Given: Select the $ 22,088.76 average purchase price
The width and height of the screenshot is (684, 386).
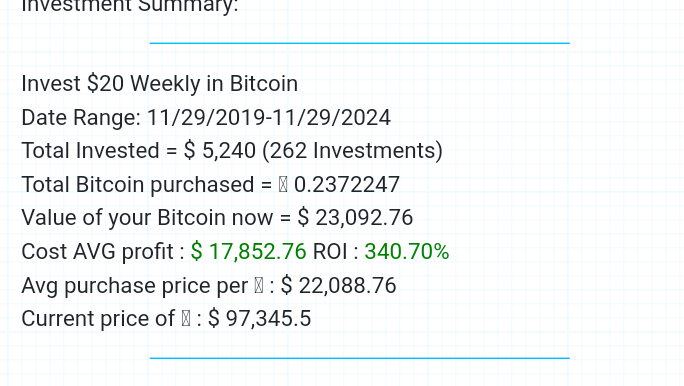Looking at the screenshot, I should coord(339,286).
